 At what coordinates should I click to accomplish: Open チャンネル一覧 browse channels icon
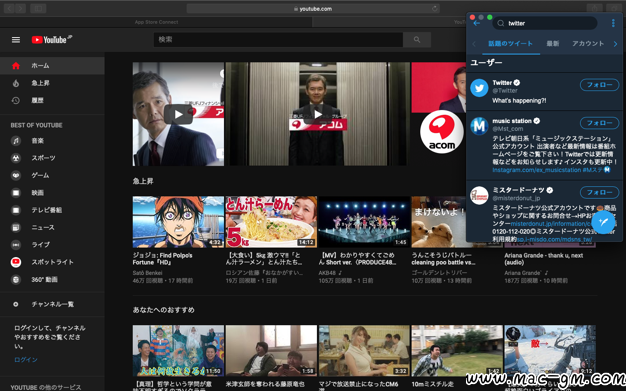[x=16, y=304]
